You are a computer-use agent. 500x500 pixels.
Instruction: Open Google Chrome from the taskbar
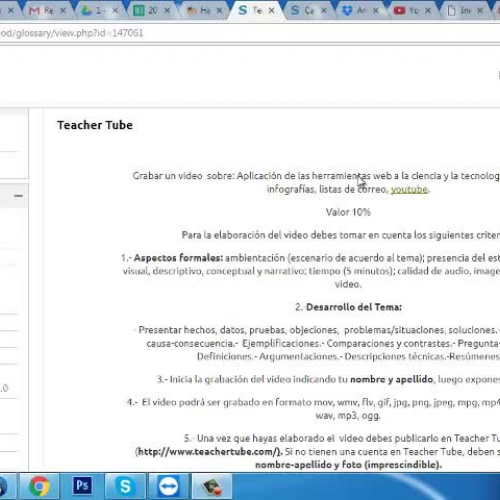(x=39, y=486)
